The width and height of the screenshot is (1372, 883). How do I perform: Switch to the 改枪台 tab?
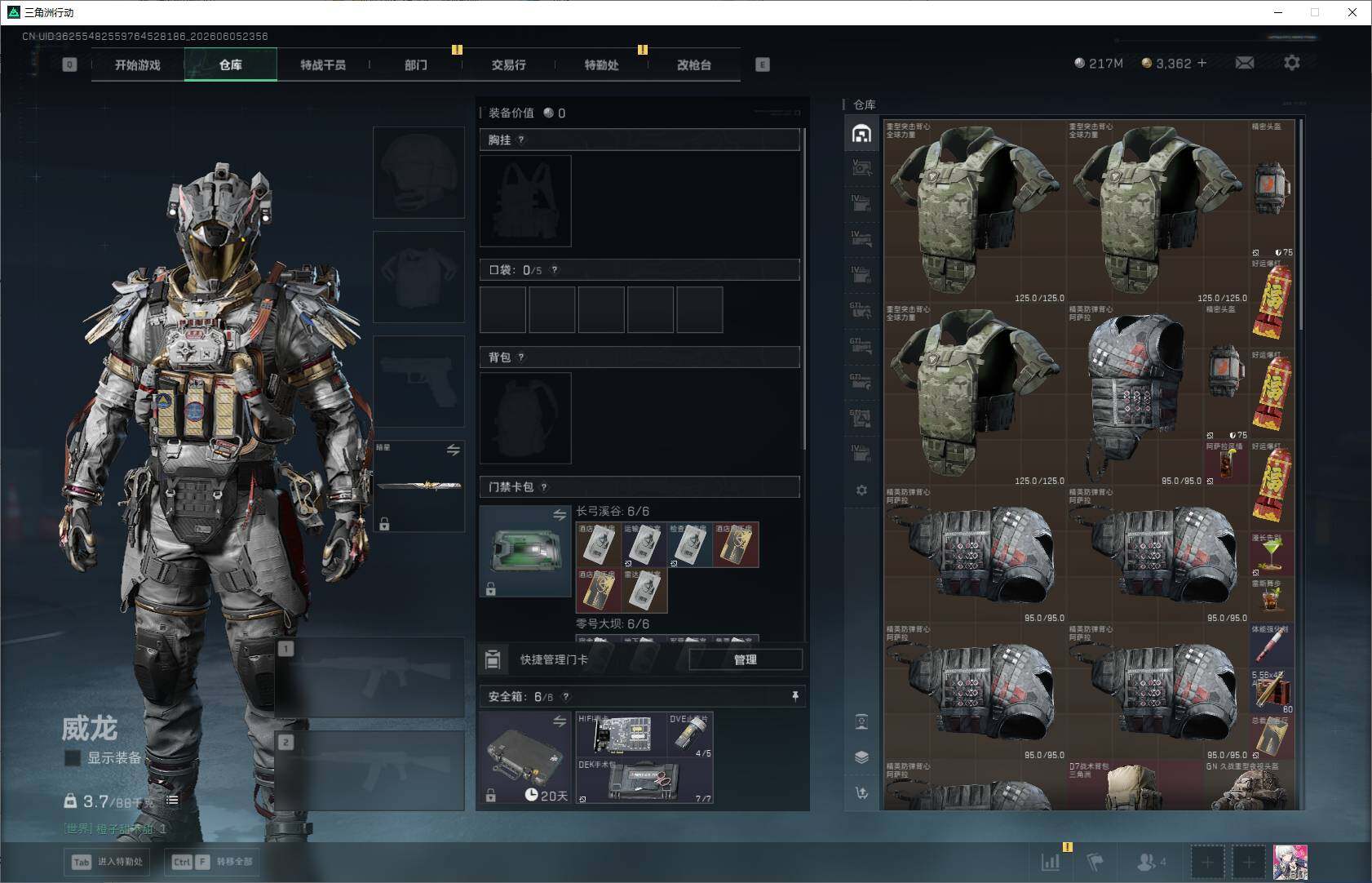[x=694, y=64]
